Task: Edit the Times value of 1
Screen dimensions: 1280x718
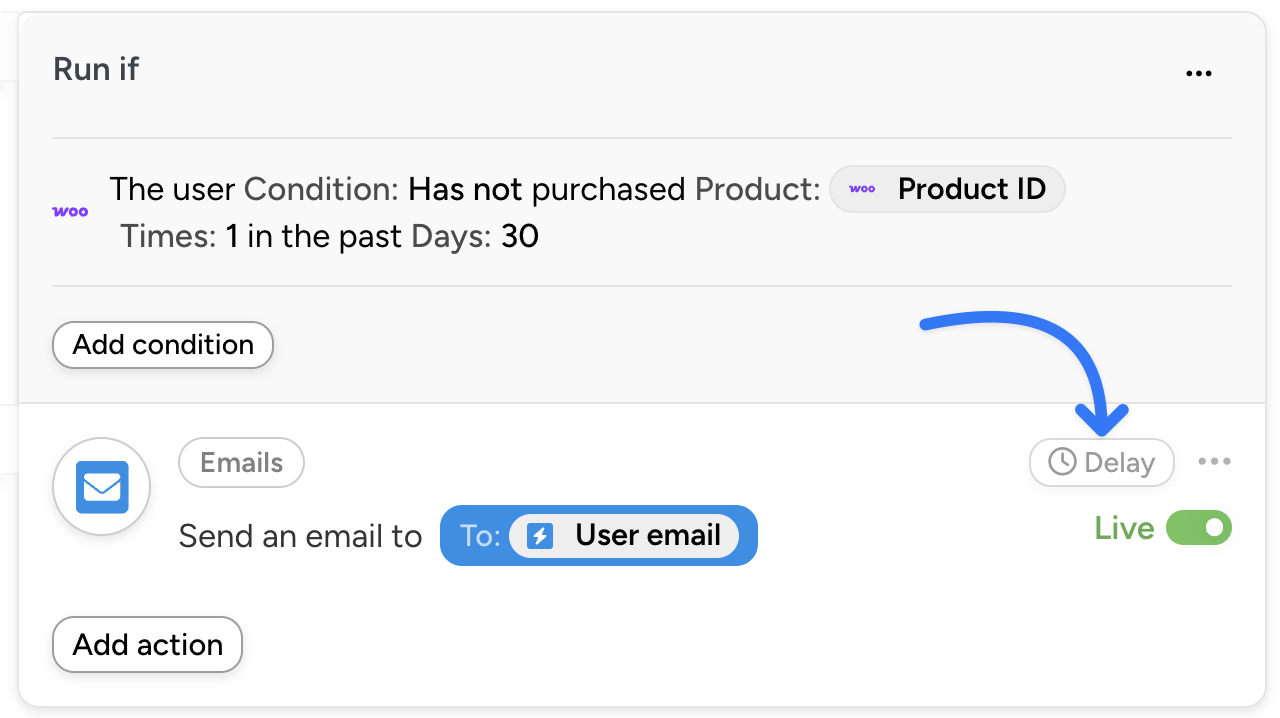Action: tap(232, 237)
